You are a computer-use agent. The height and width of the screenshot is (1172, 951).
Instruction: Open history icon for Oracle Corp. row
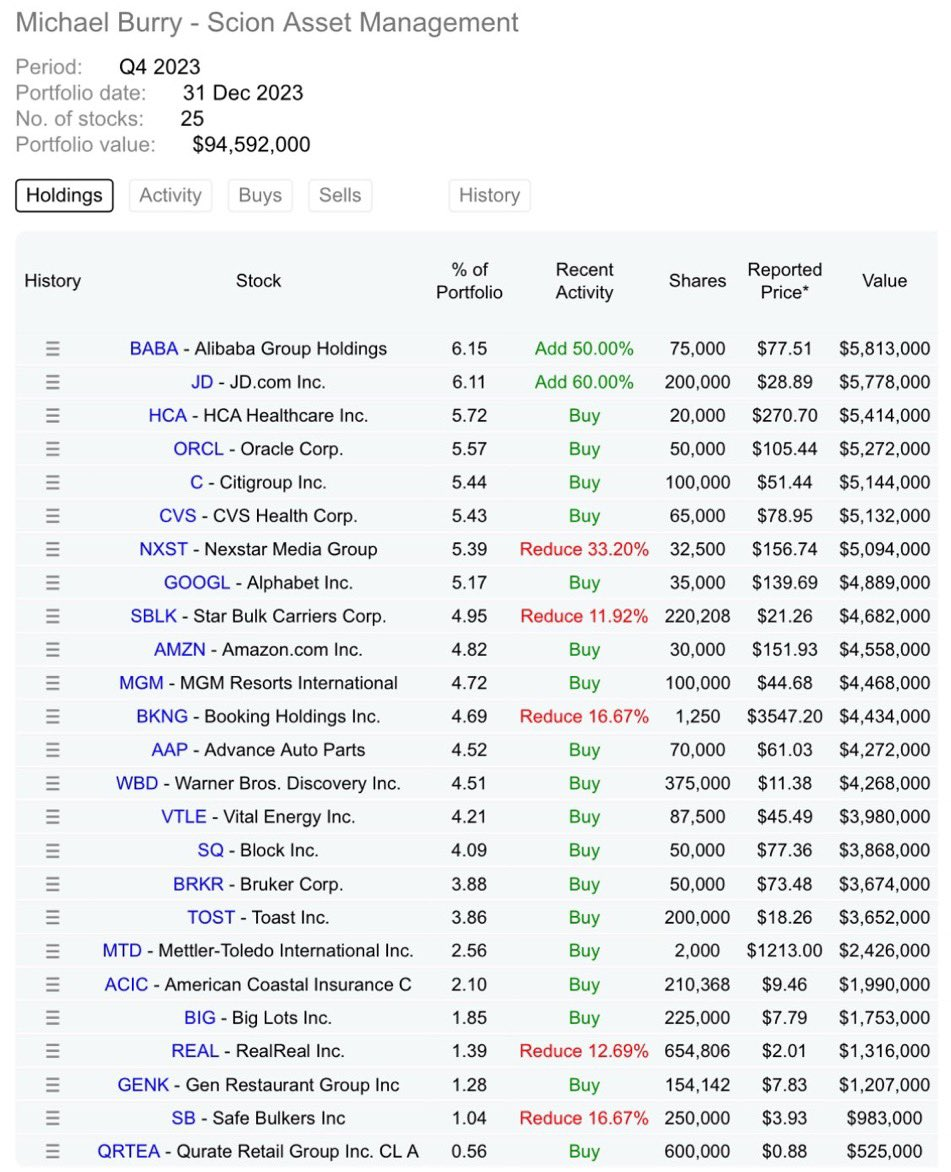click(x=53, y=449)
